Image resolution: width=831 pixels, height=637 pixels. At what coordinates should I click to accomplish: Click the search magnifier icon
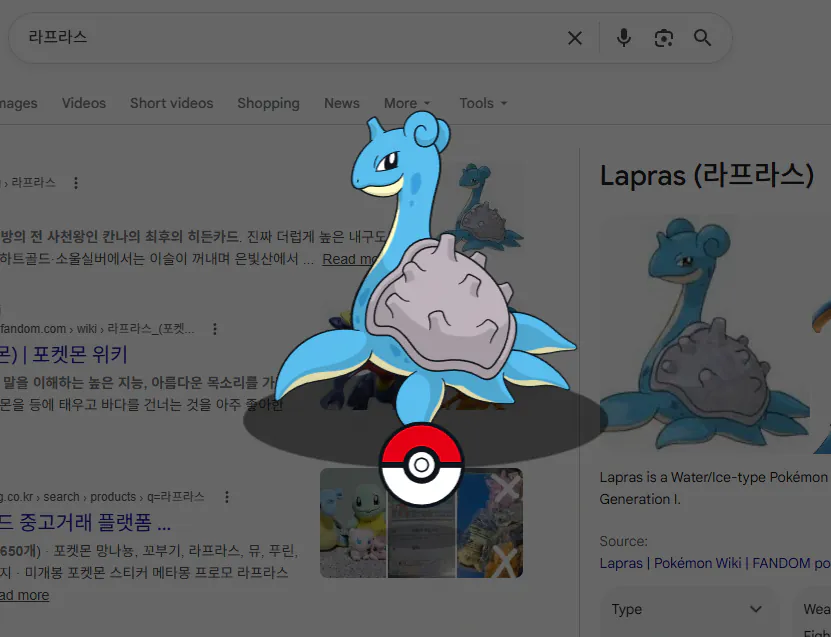click(702, 37)
